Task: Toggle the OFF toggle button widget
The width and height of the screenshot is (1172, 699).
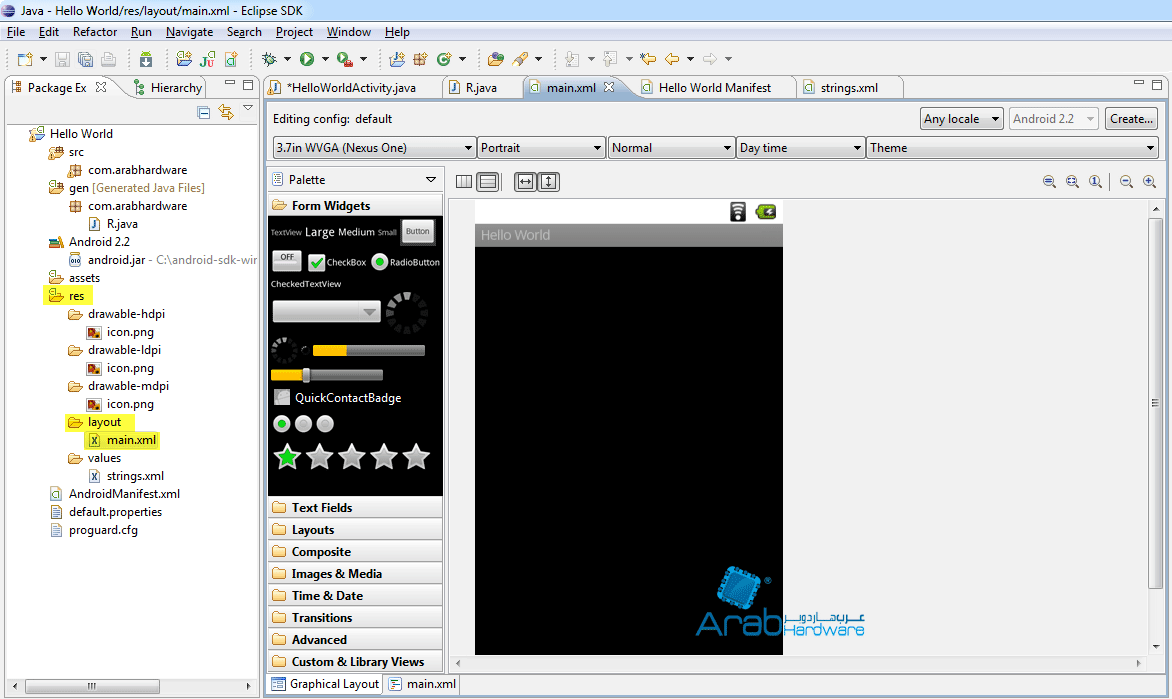Action: (x=287, y=260)
